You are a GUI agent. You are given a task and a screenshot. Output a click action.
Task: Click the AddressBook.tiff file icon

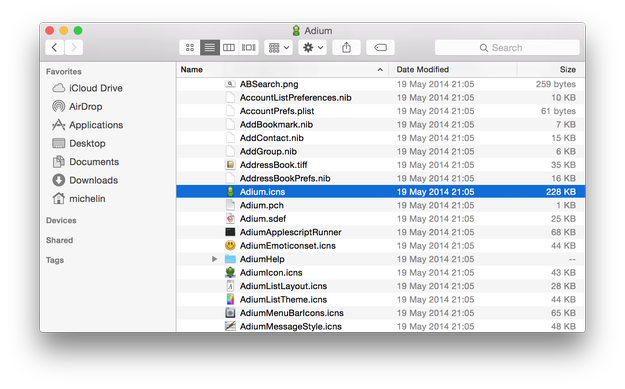(230, 165)
